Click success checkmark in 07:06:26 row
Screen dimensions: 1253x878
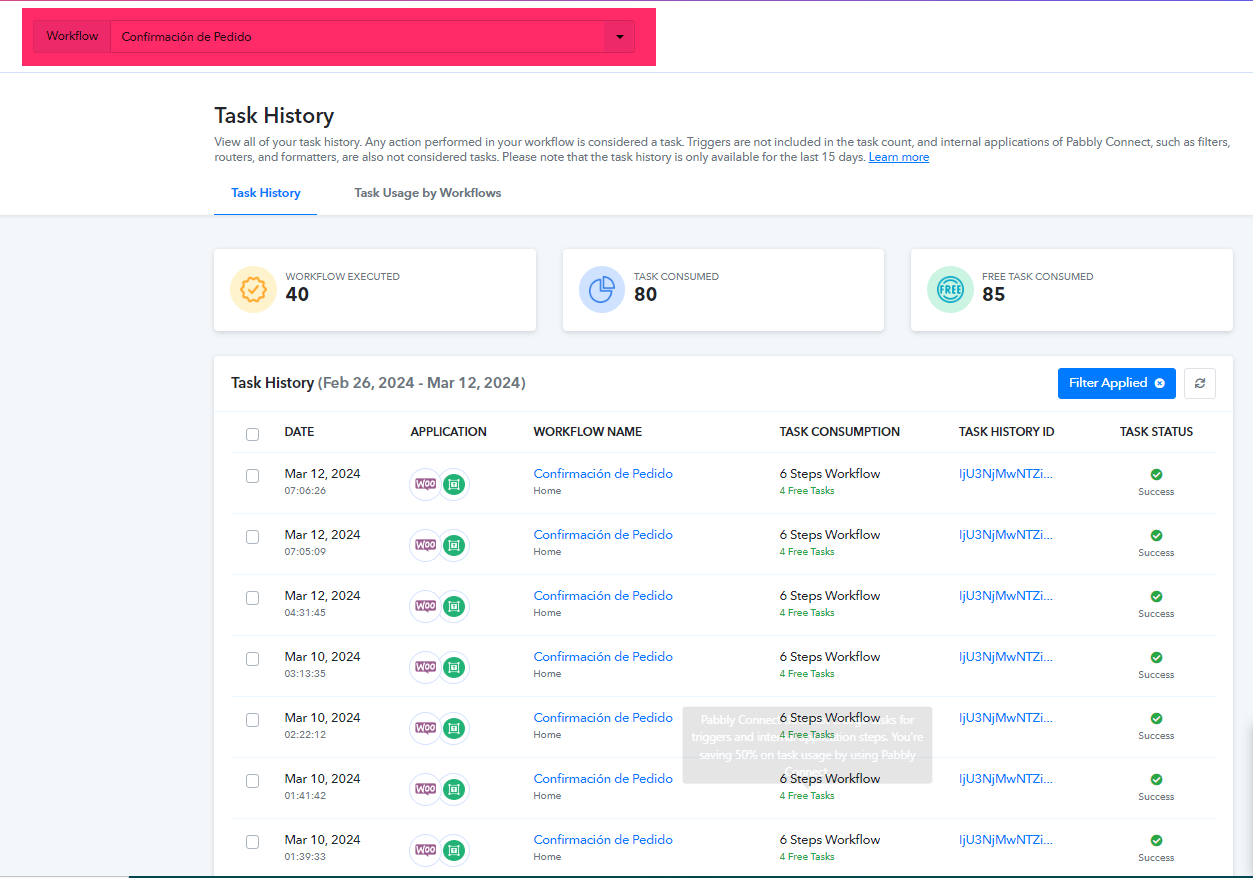(x=1156, y=475)
